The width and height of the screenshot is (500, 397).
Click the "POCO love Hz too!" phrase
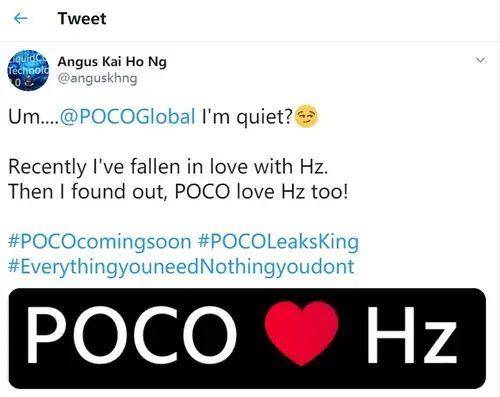click(x=261, y=192)
